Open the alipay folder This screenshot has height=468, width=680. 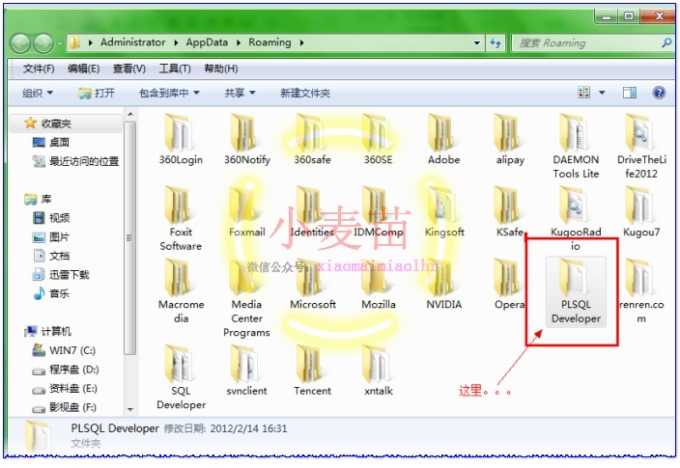[x=510, y=140]
